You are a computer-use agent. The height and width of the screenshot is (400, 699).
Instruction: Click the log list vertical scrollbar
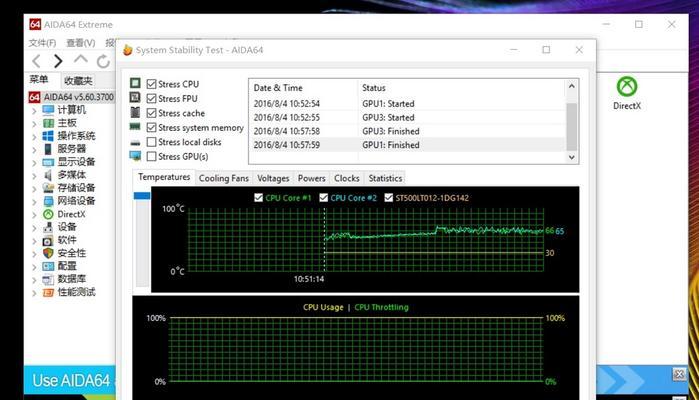[x=571, y=120]
